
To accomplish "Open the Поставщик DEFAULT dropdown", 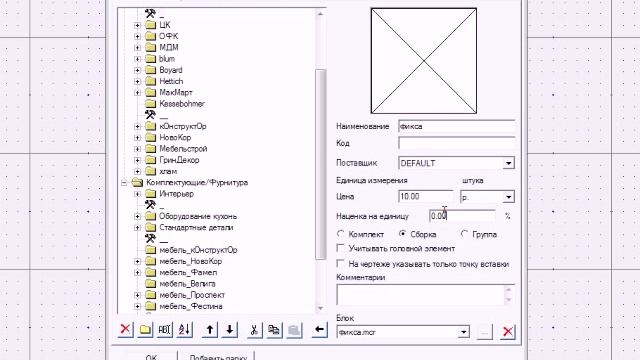I will point(509,163).
